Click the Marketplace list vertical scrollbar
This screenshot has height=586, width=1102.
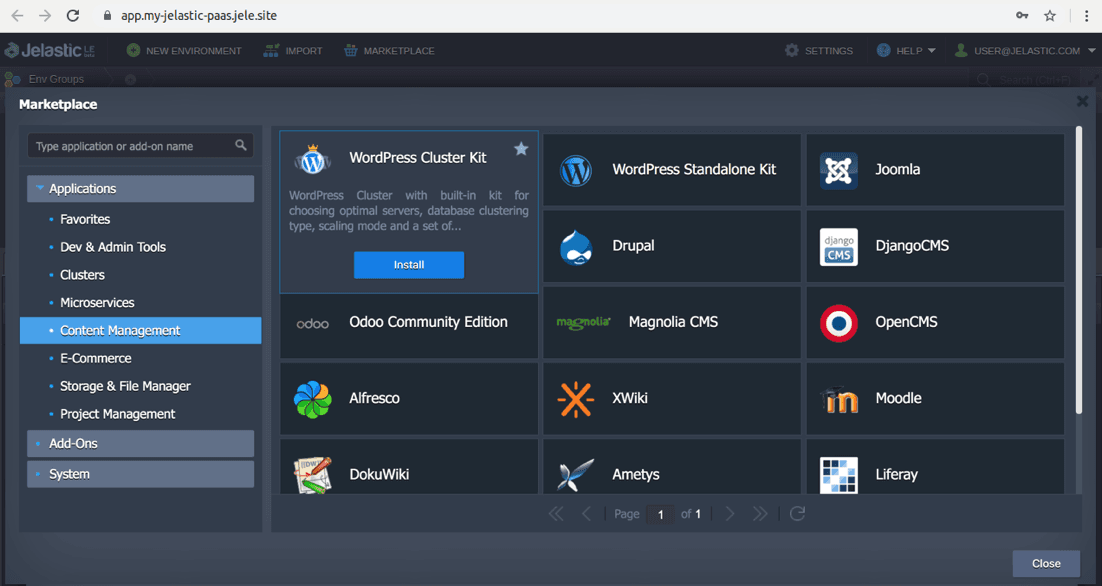[1079, 270]
